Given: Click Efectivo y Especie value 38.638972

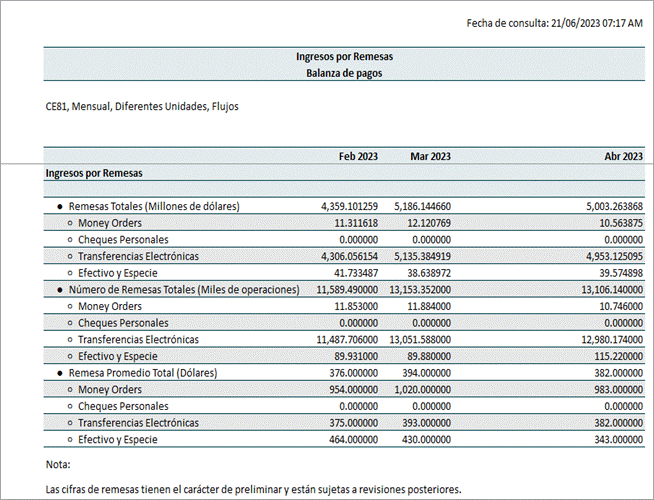Looking at the screenshot, I should coord(429,273).
